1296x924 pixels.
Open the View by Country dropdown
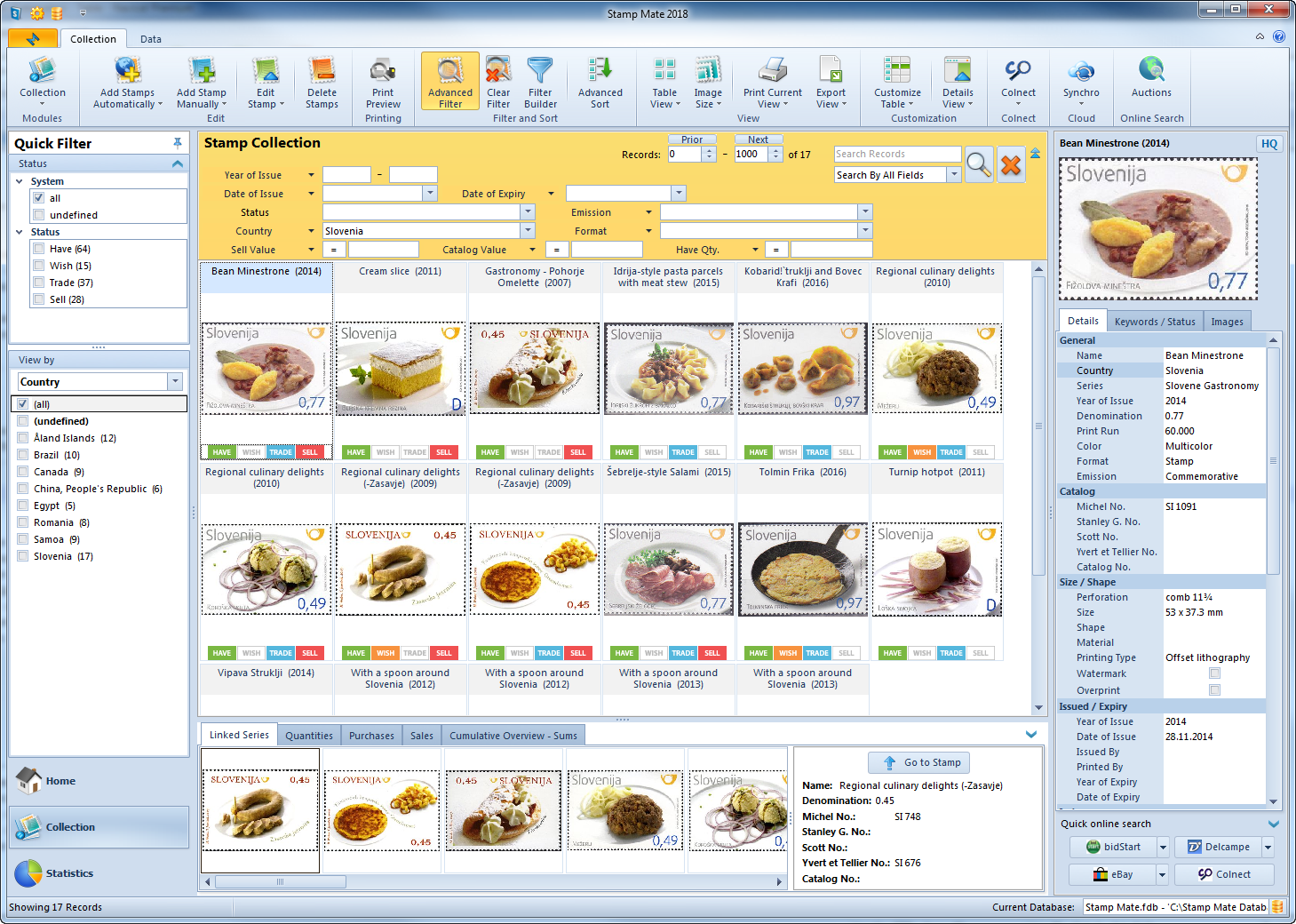coord(175,382)
